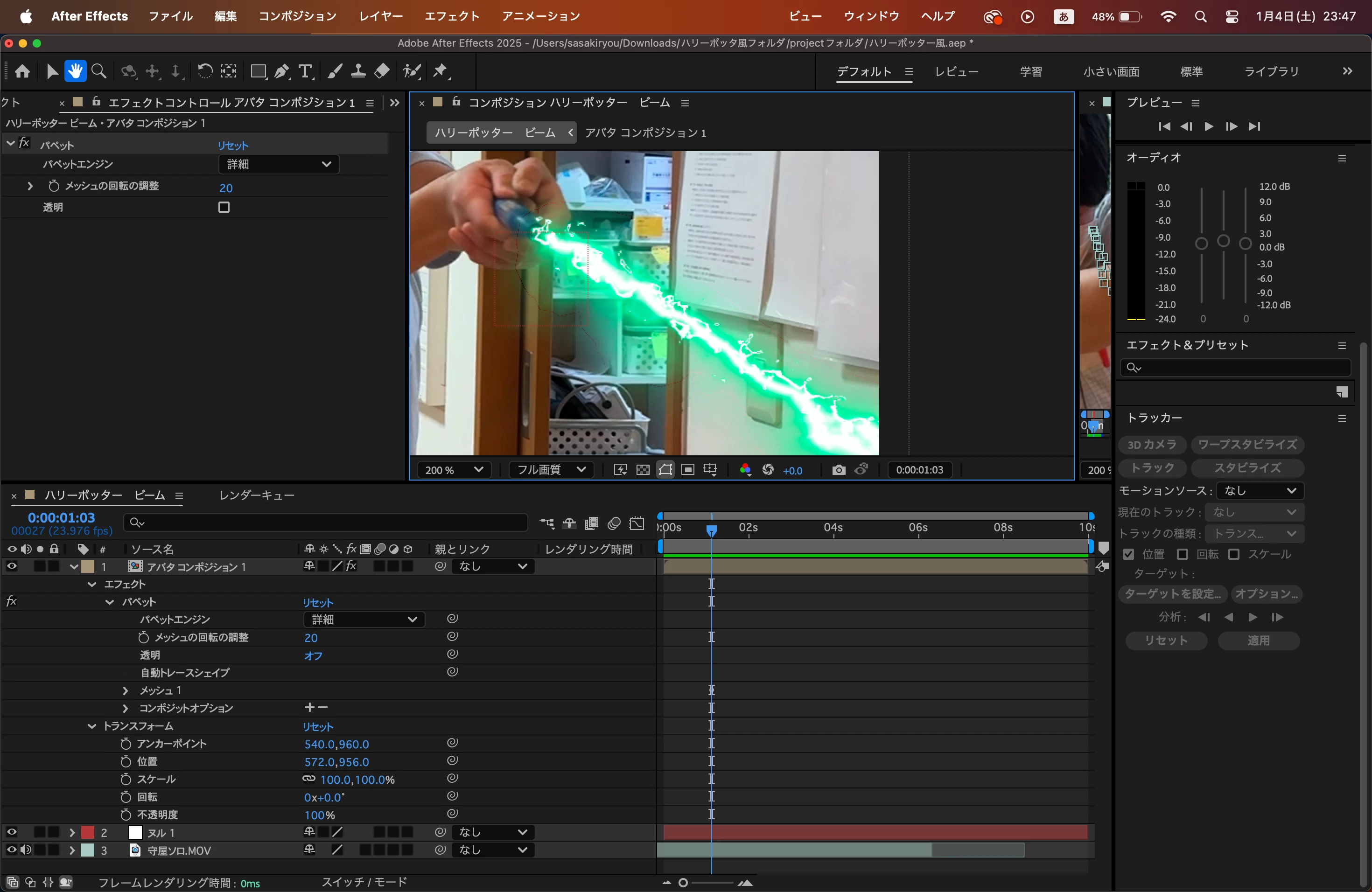Open the エフェクト menu
This screenshot has width=1372, height=892.
452,16
